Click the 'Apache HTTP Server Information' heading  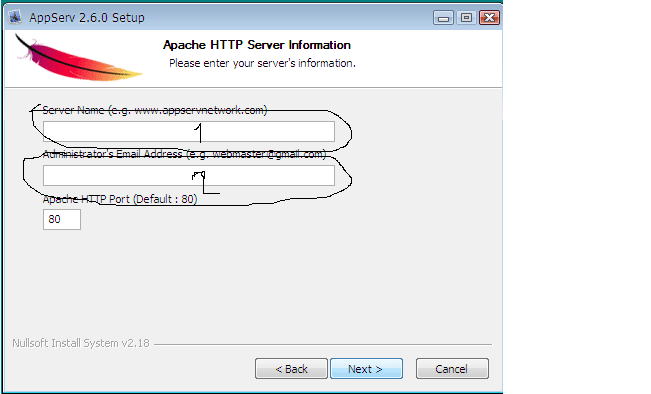pyautogui.click(x=257, y=45)
